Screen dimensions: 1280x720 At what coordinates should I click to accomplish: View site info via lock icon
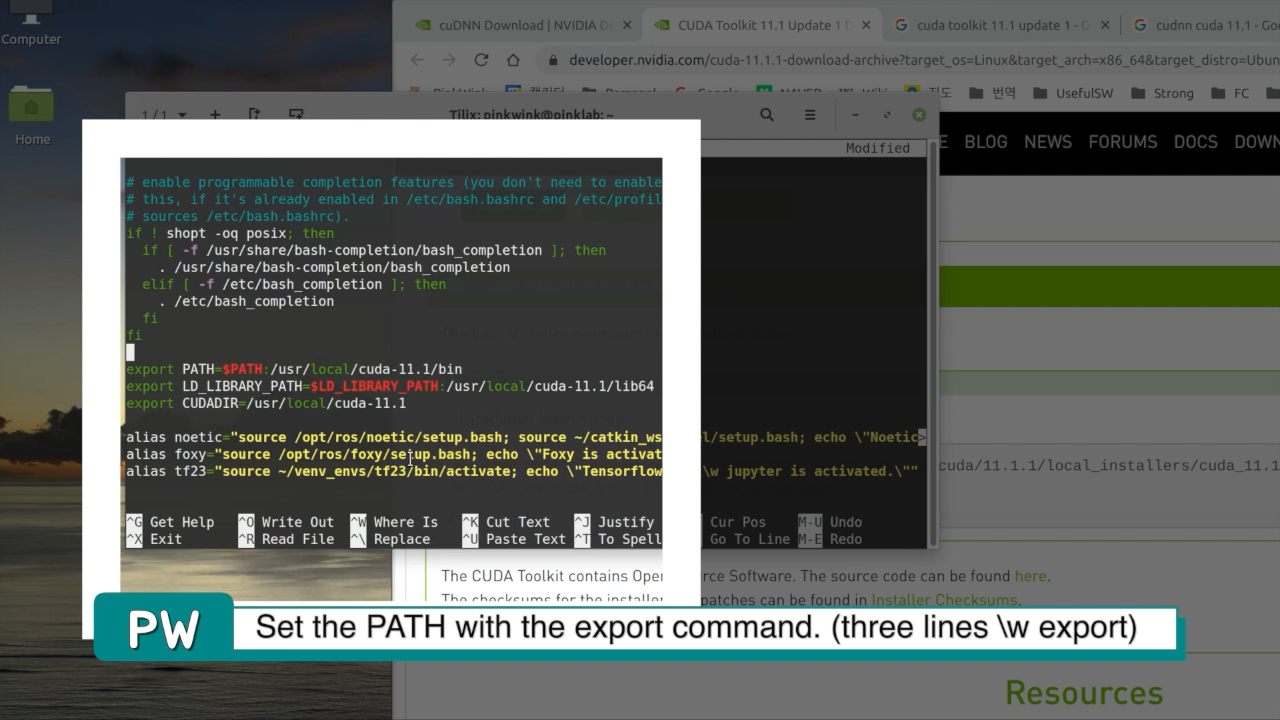pyautogui.click(x=553, y=60)
